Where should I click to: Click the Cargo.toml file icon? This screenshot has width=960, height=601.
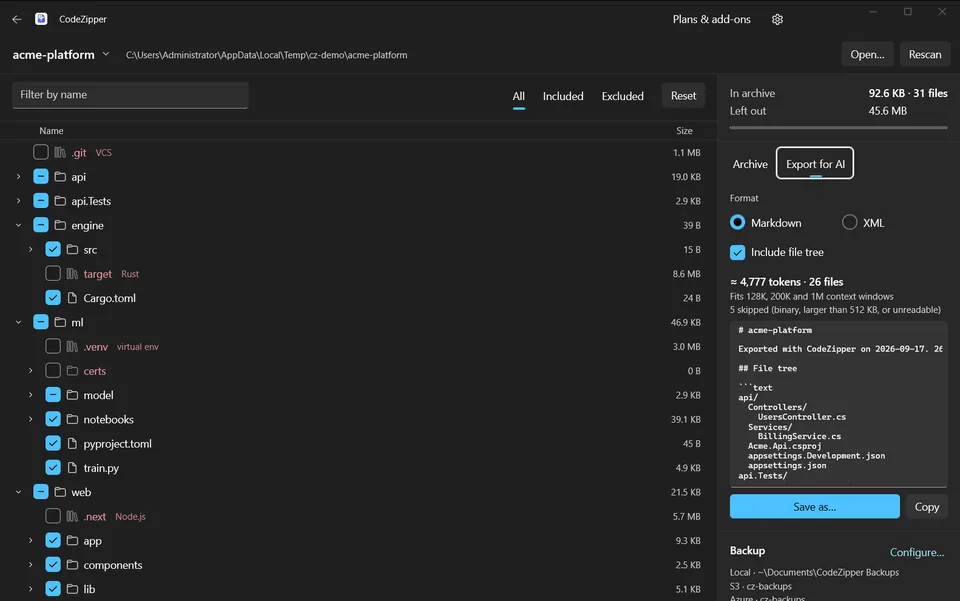72,298
